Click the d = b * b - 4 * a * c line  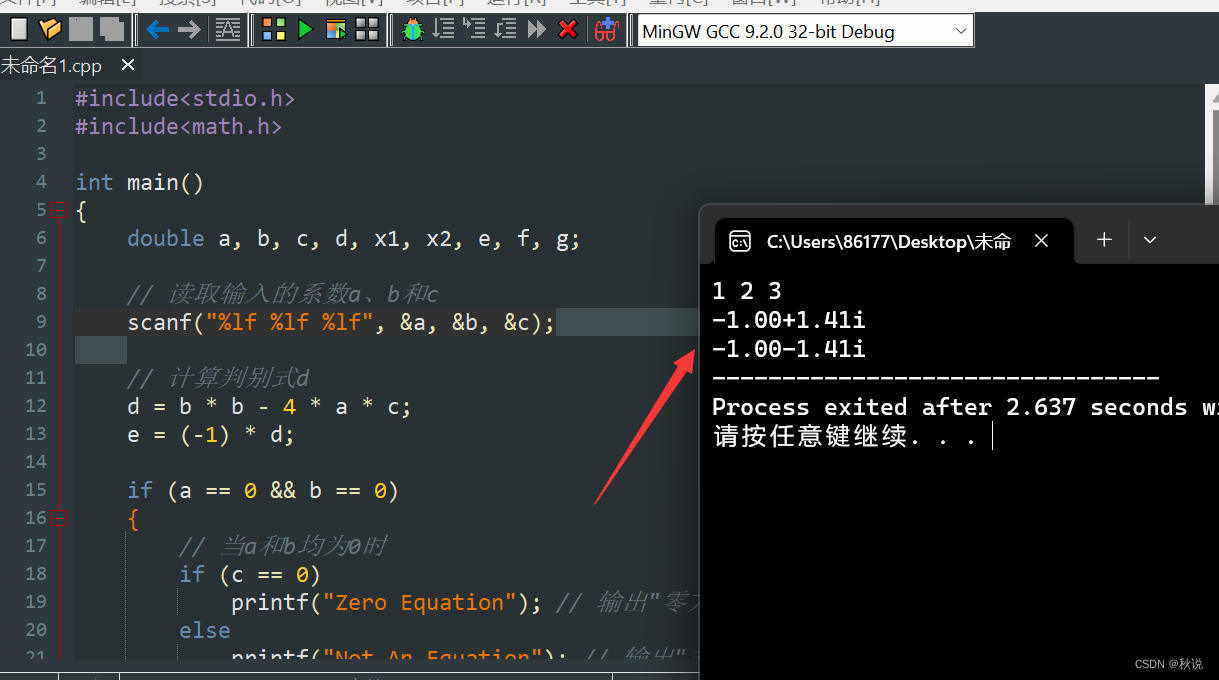point(270,407)
